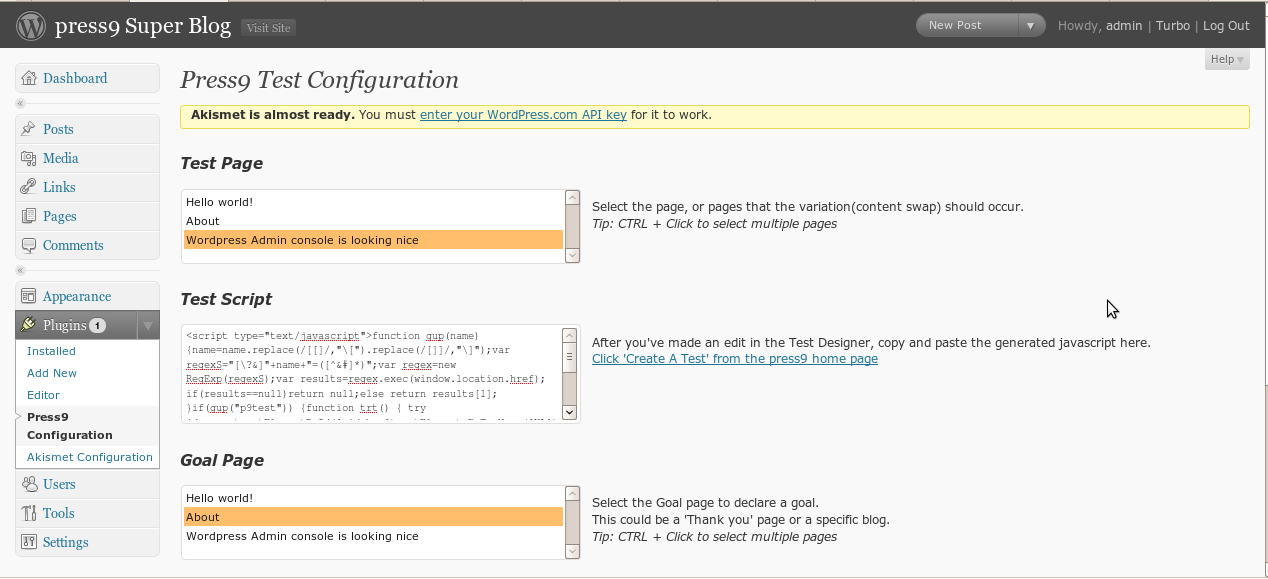Open the Posts menu
The height and width of the screenshot is (579, 1268).
[87, 129]
